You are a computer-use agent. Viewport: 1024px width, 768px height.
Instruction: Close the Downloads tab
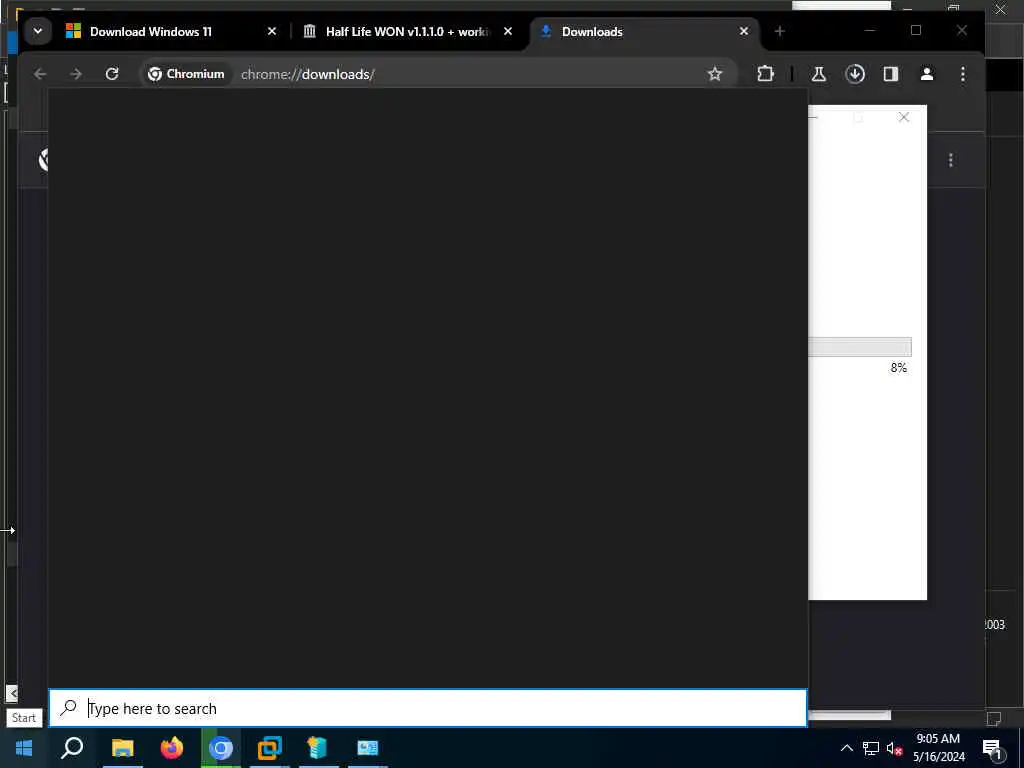[x=743, y=31]
